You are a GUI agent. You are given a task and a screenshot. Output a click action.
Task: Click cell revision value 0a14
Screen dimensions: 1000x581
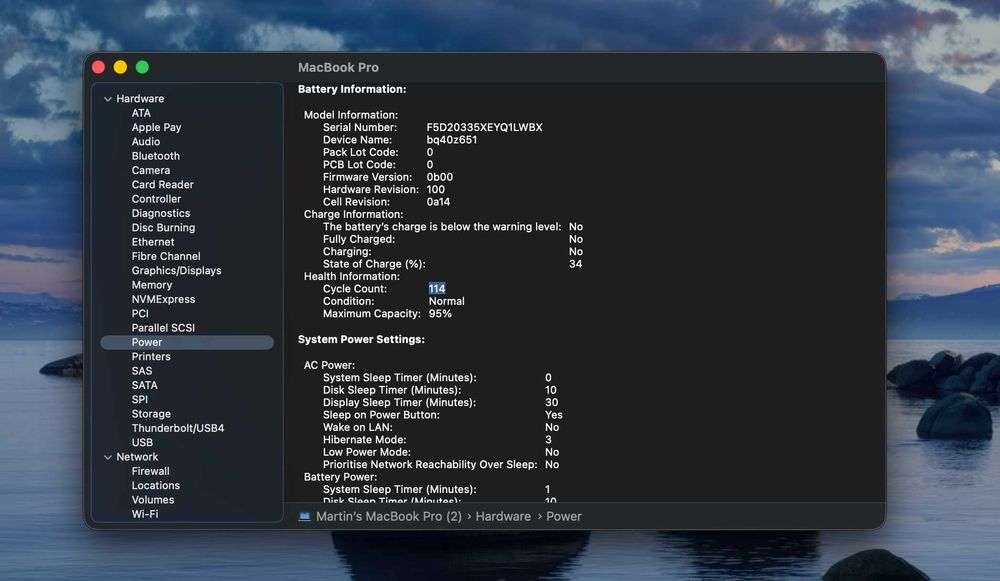[x=438, y=202]
